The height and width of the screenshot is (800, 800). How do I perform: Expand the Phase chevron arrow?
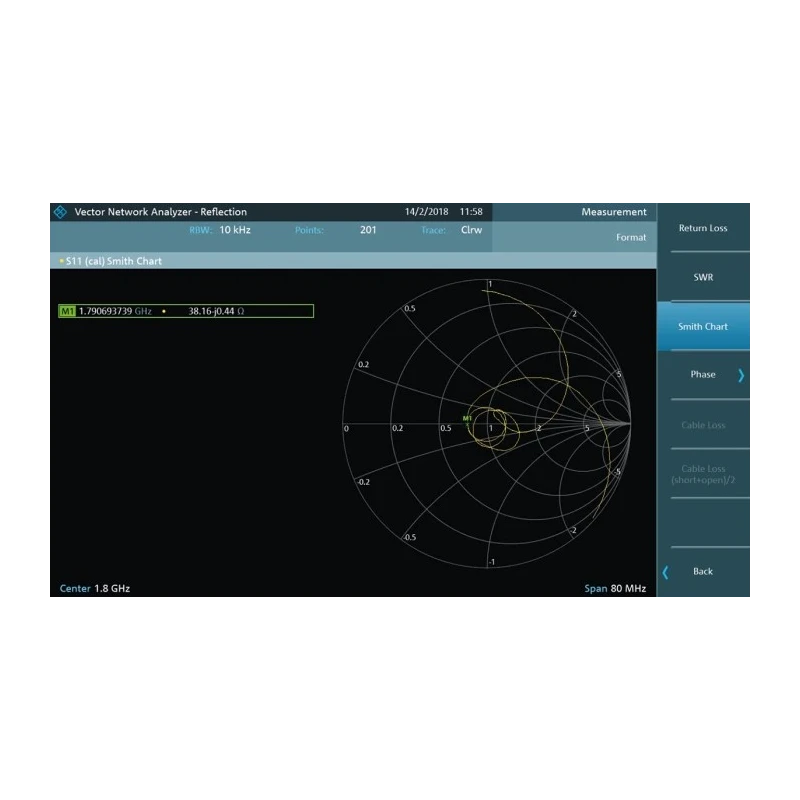pos(741,376)
